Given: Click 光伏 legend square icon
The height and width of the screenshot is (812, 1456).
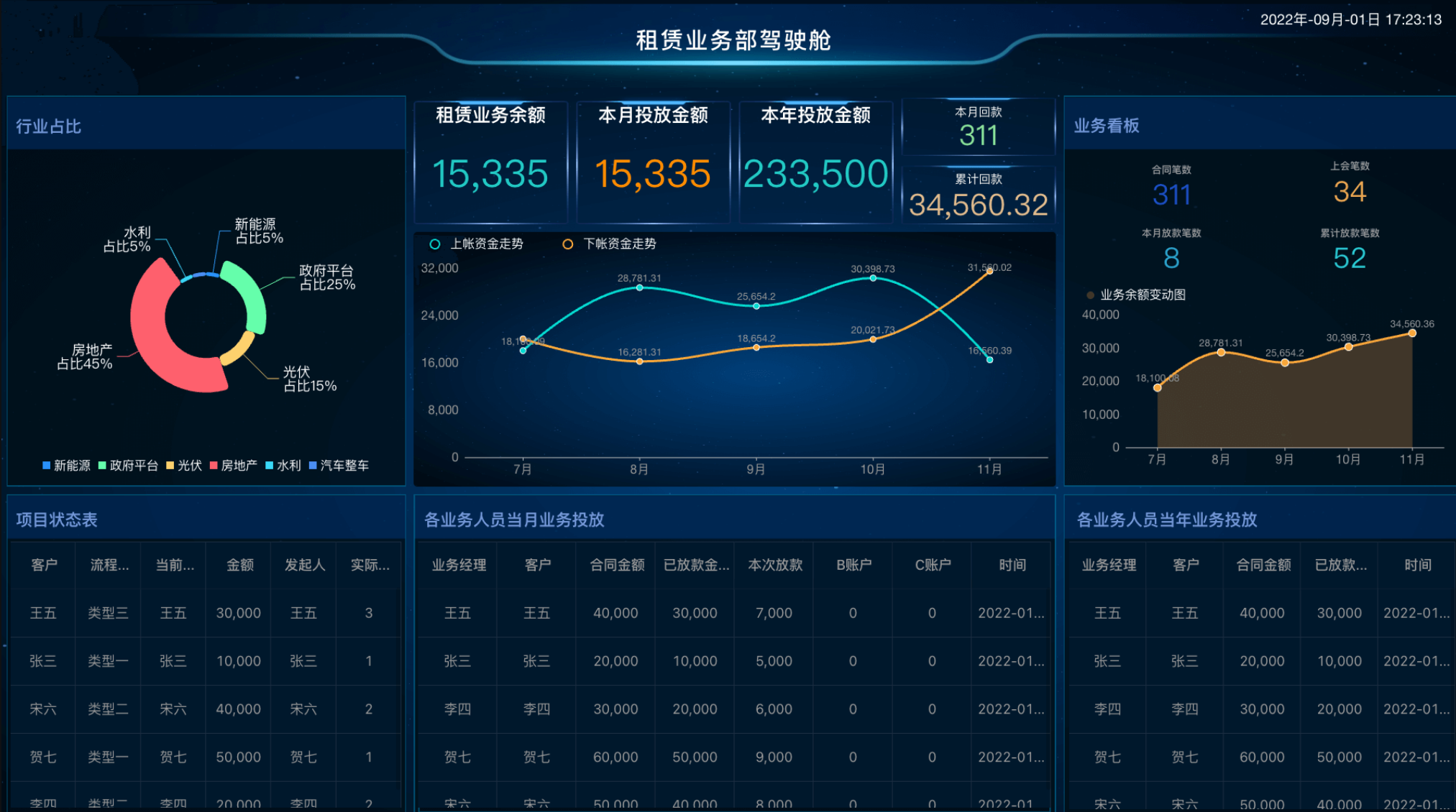Looking at the screenshot, I should pos(170,466).
